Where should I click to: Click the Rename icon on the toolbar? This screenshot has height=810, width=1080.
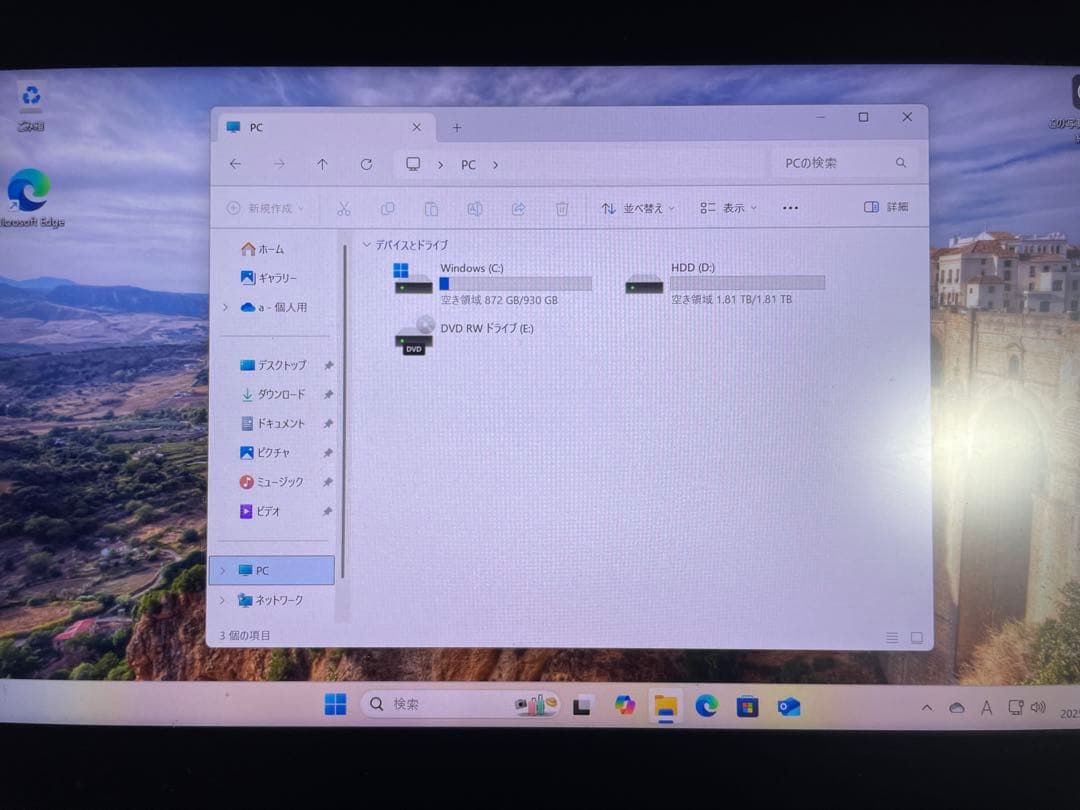click(x=475, y=208)
